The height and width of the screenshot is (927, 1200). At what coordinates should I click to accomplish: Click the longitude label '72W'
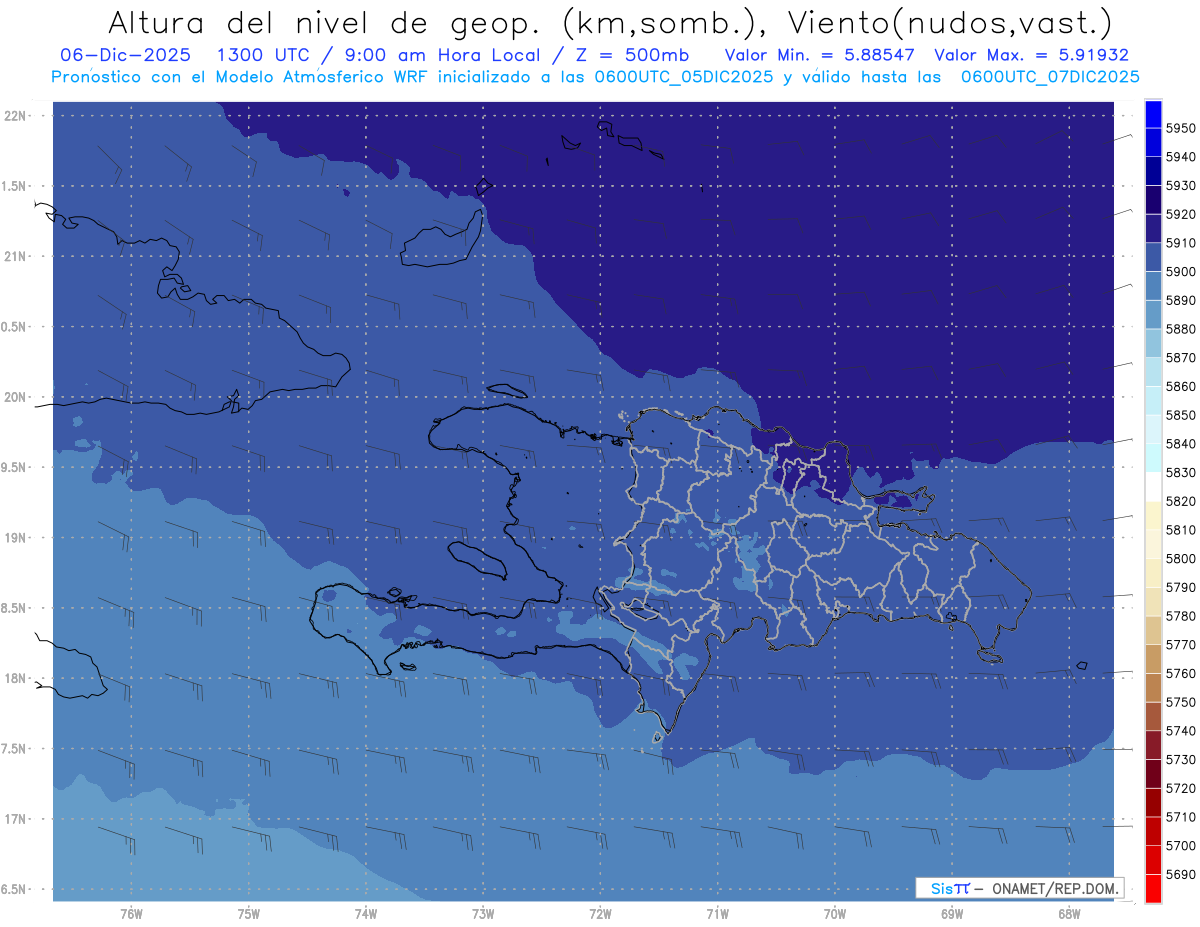click(600, 913)
